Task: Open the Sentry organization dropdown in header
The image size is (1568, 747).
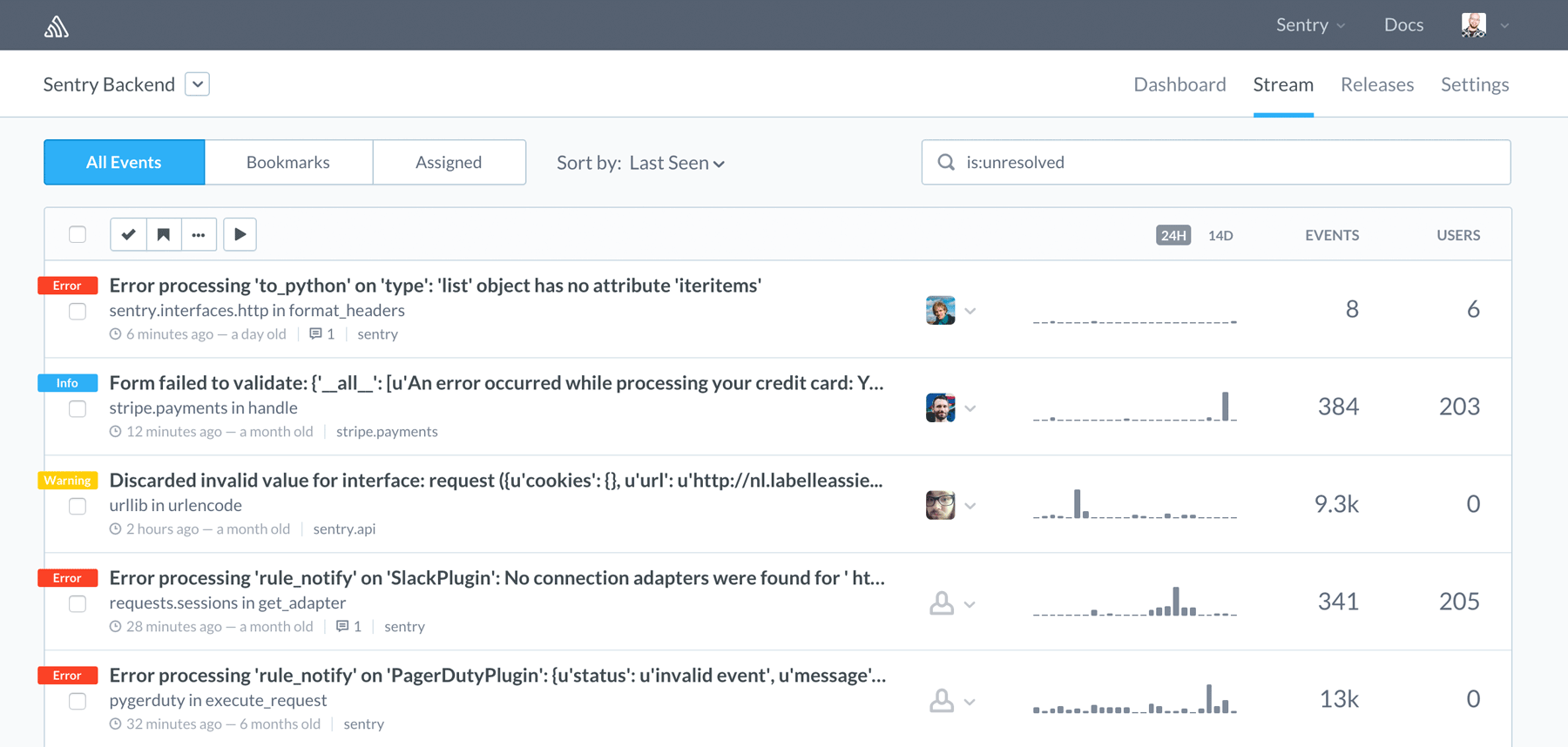Action: tap(1310, 24)
